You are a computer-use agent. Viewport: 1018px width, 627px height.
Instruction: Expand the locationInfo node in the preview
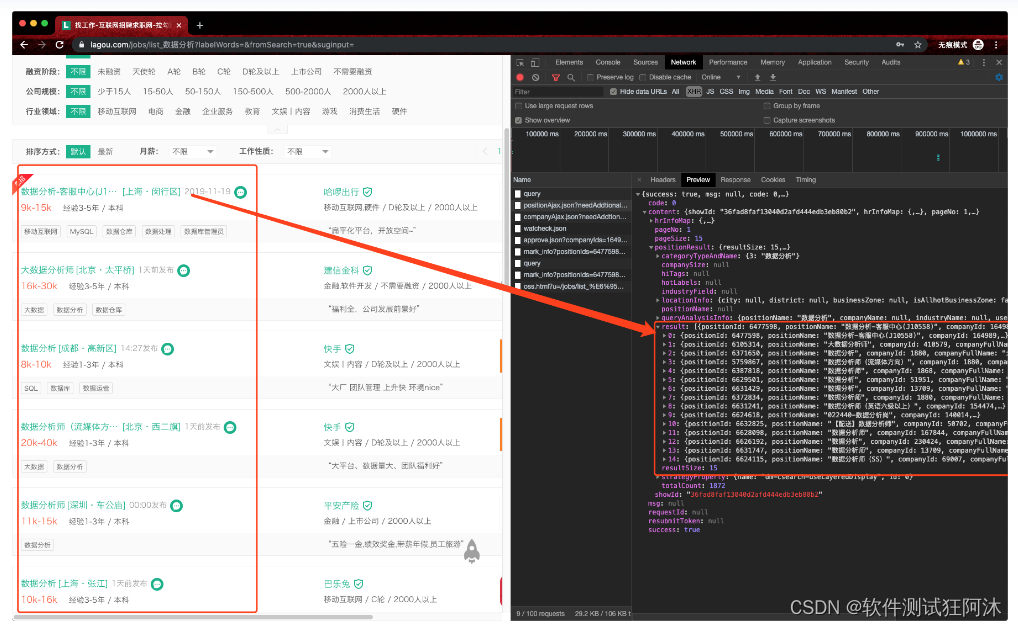(x=656, y=299)
